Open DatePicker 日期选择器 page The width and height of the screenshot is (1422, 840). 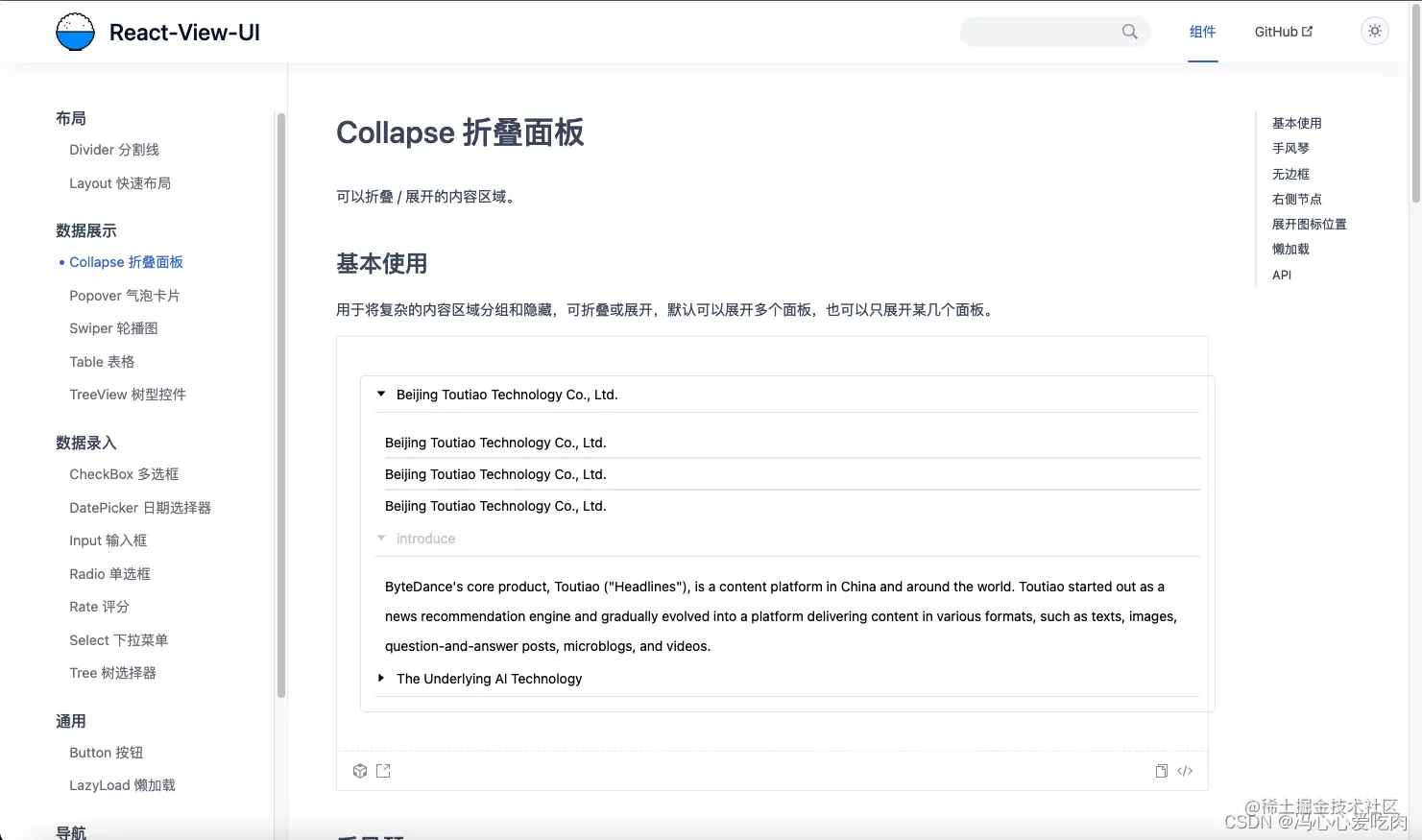[140, 508]
